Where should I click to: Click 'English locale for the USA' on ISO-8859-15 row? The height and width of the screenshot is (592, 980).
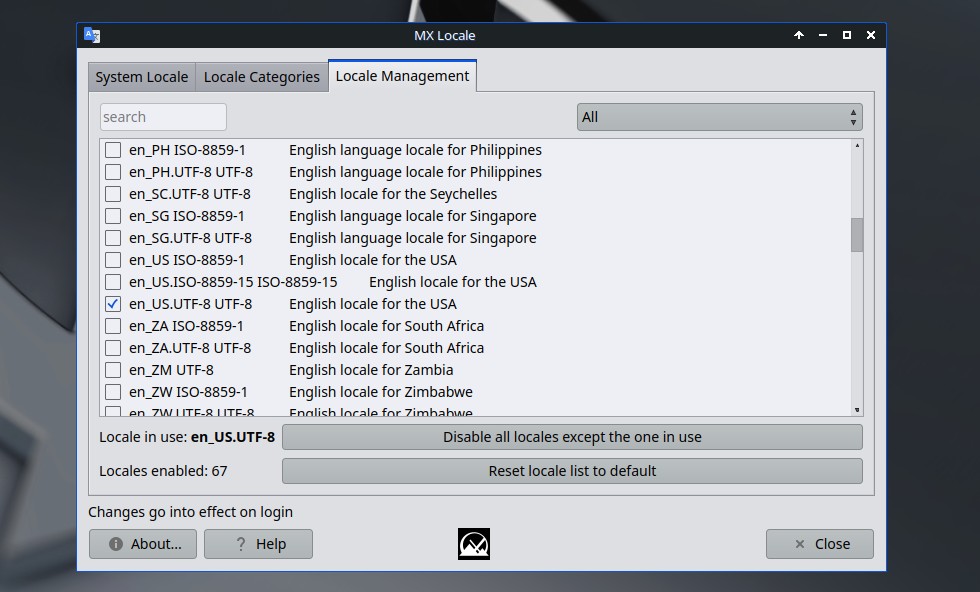click(x=452, y=282)
